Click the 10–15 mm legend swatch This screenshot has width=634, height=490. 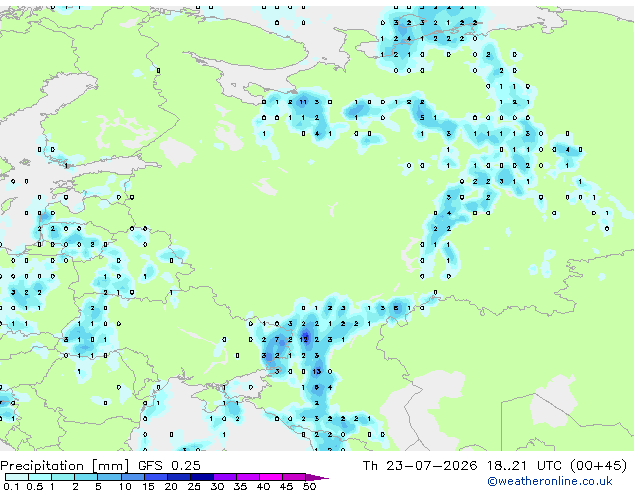click(x=132, y=477)
